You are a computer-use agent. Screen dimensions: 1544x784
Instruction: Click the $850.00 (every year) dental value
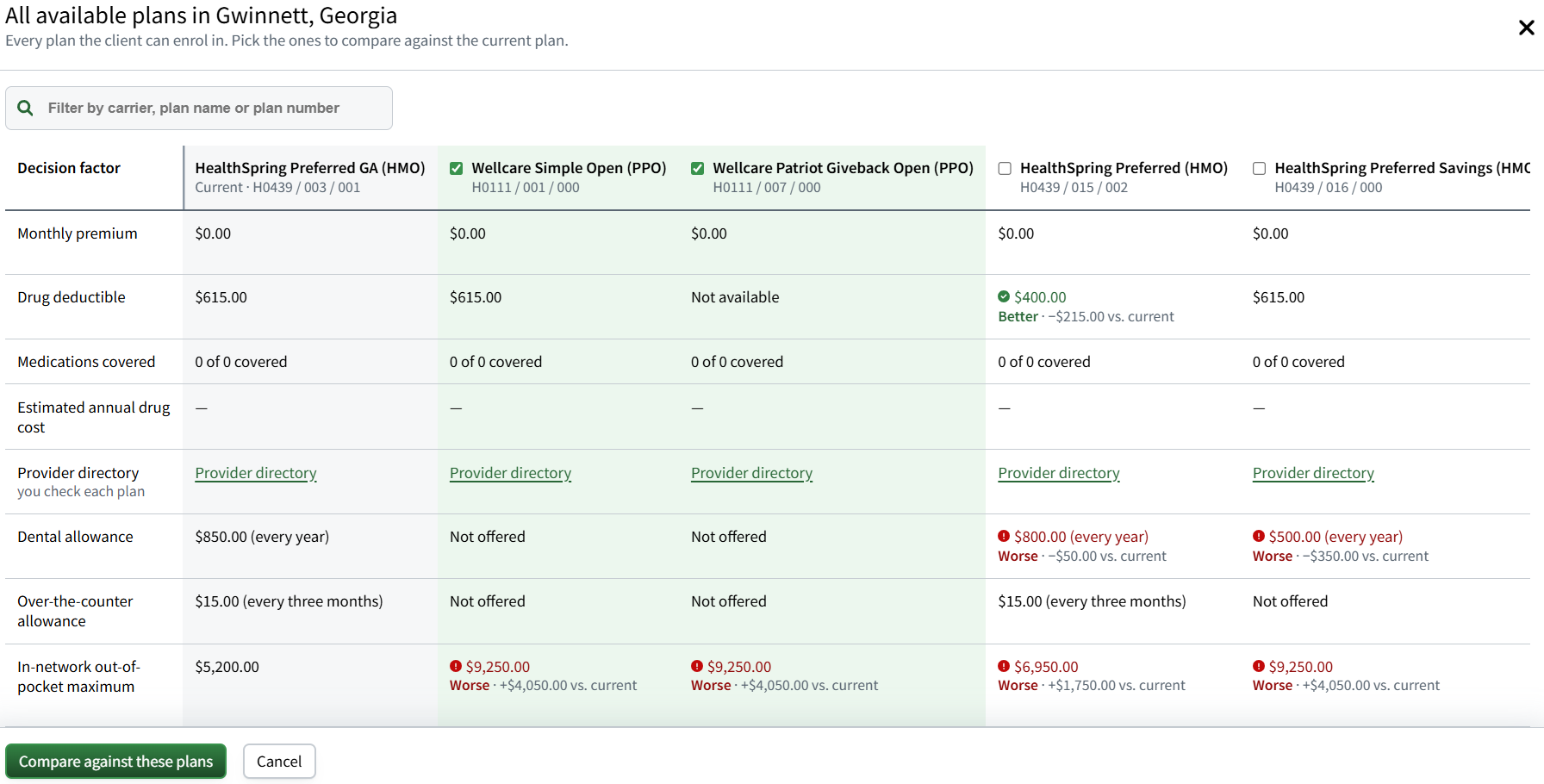coord(262,537)
